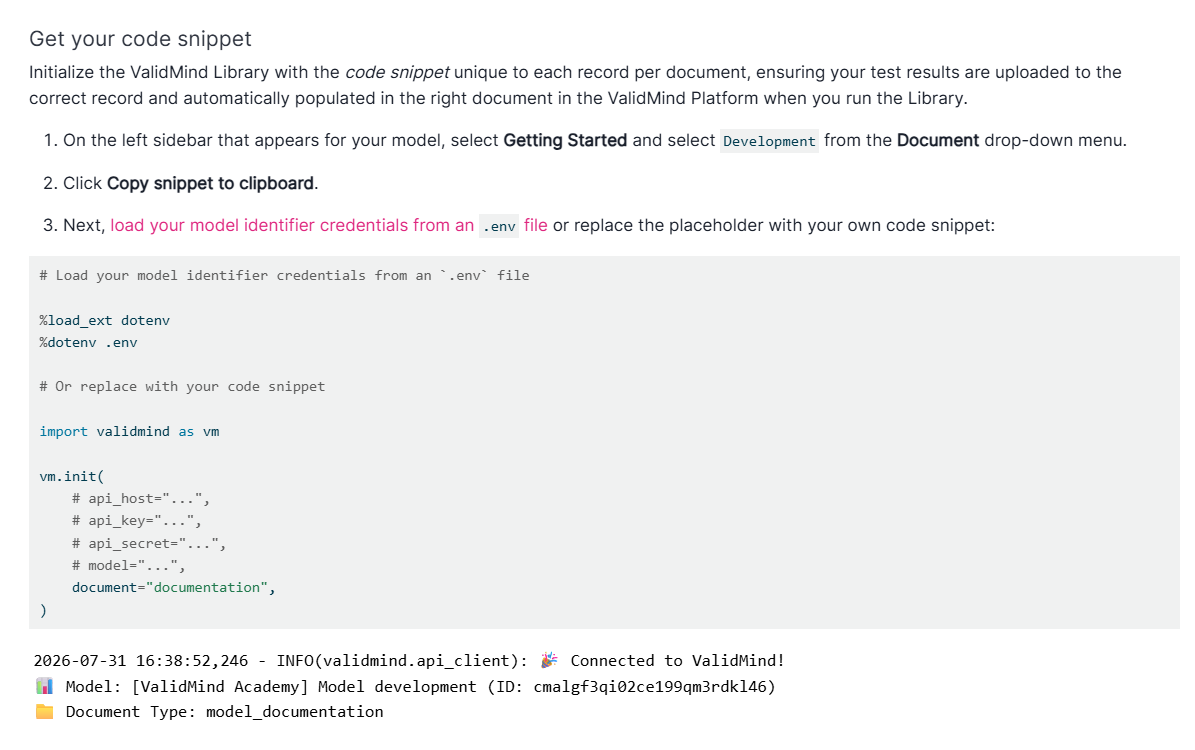Click the '# api_key="...",' comment line
Image resolution: width=1195 pixels, height=750 pixels.
136,521
